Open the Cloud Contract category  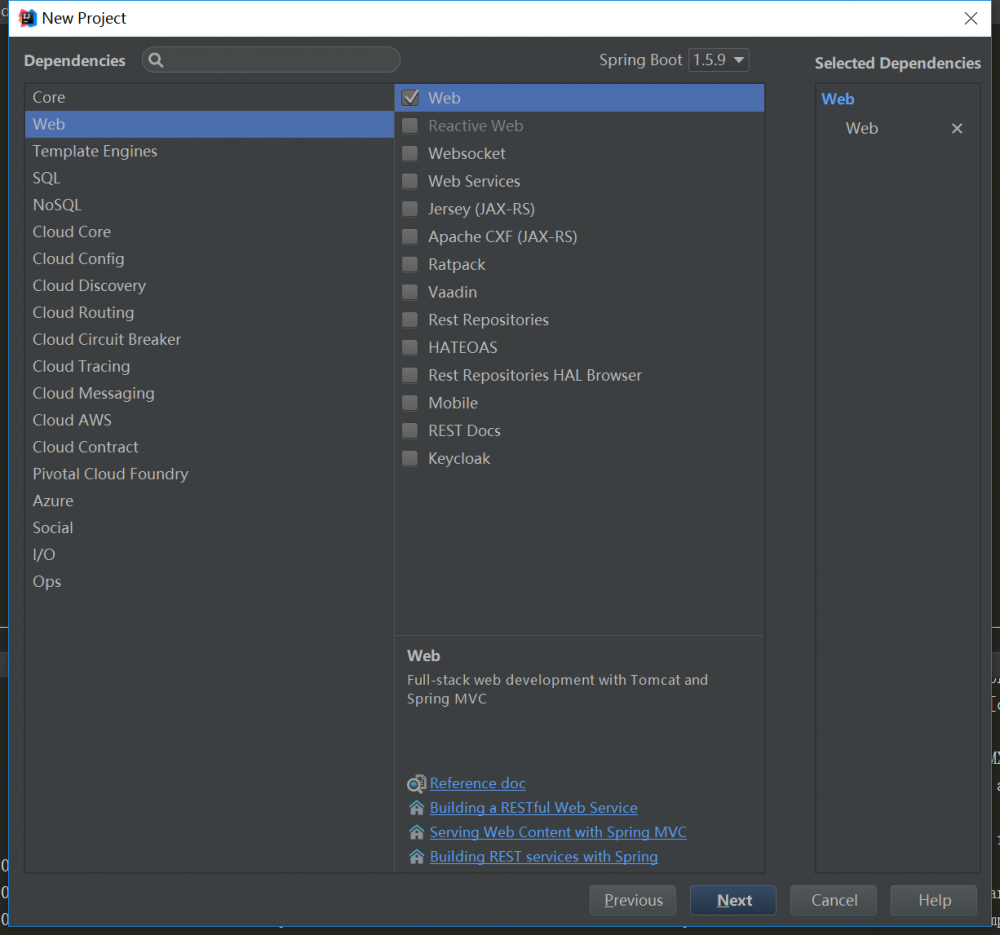point(209,447)
